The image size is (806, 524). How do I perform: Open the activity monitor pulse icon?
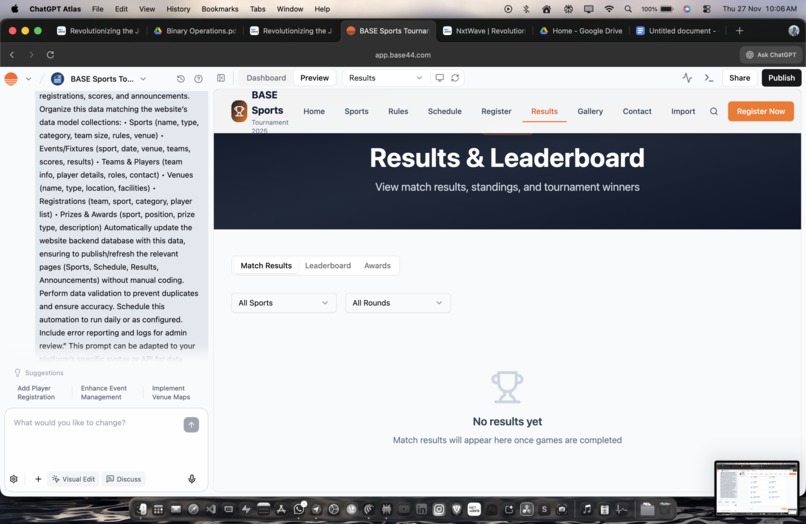pyautogui.click(x=687, y=78)
